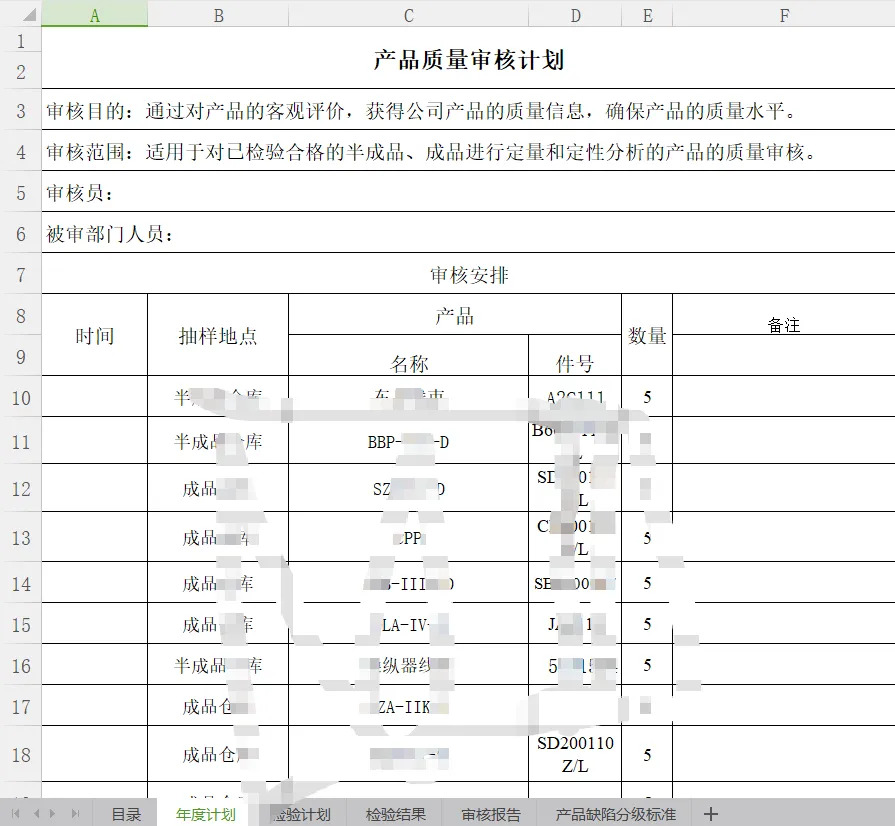Screen dimensions: 895x826
Task: Click the title 产品质量审核计划
Action: coord(469,59)
